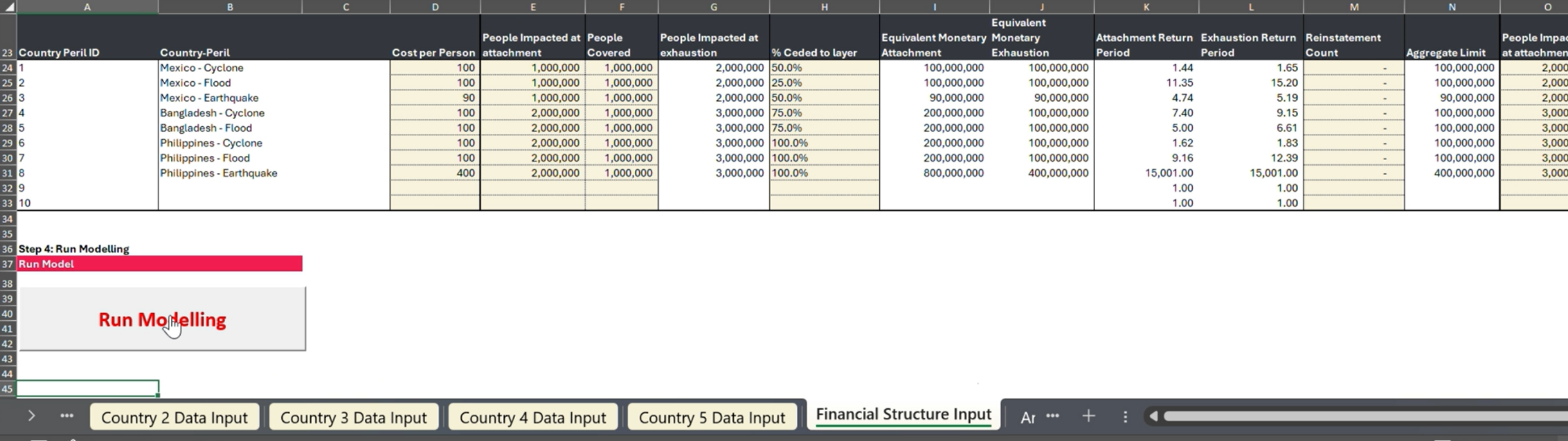Add a new sheet with plus icon
The width and height of the screenshot is (1568, 441).
(1089, 416)
